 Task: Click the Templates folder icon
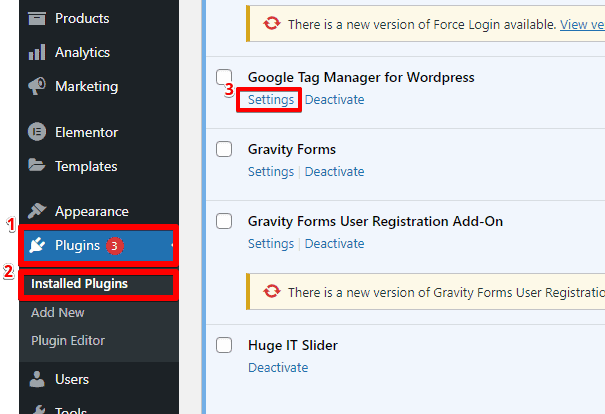[x=37, y=165]
